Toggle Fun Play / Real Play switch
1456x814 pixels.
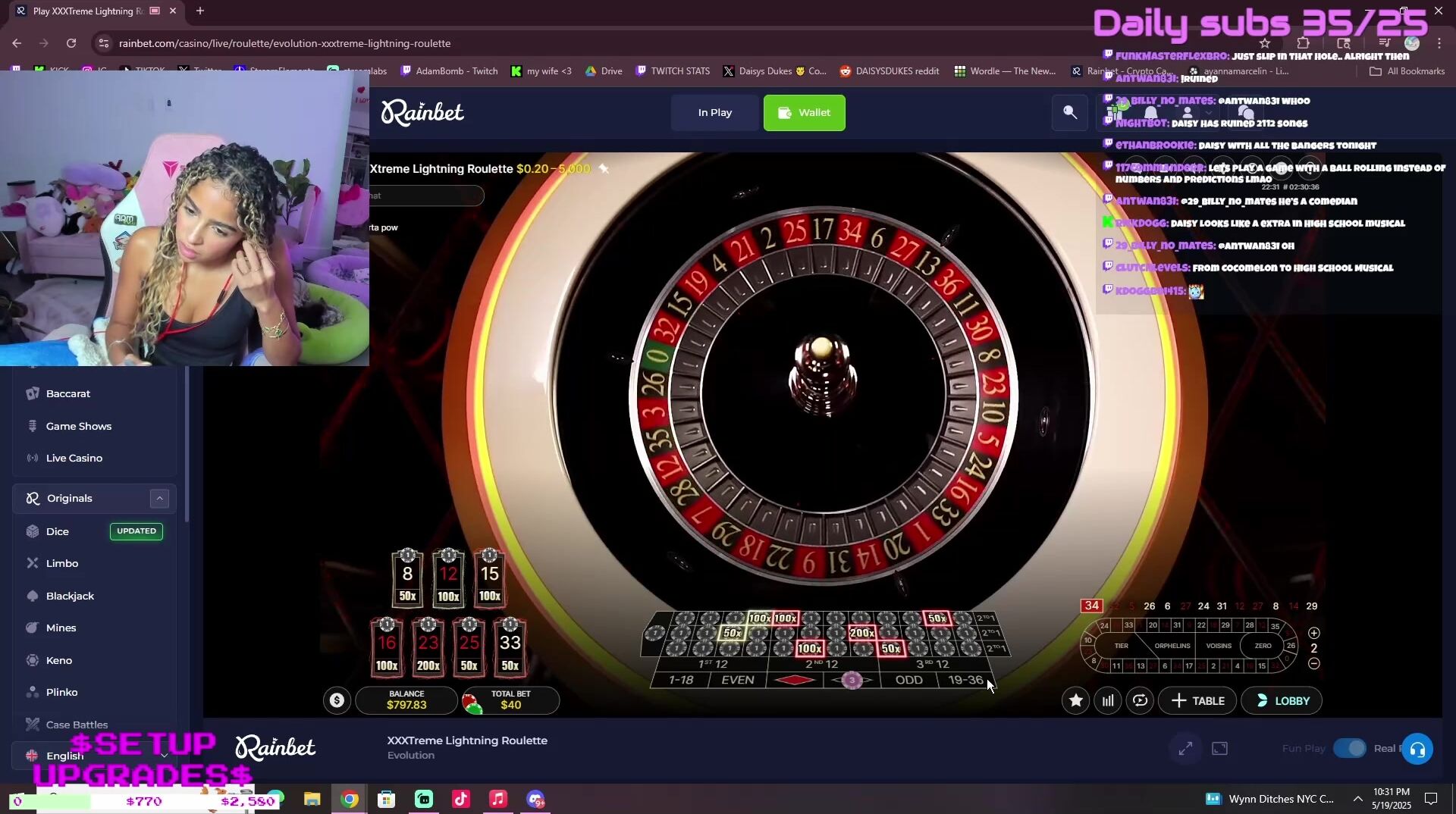1350,749
